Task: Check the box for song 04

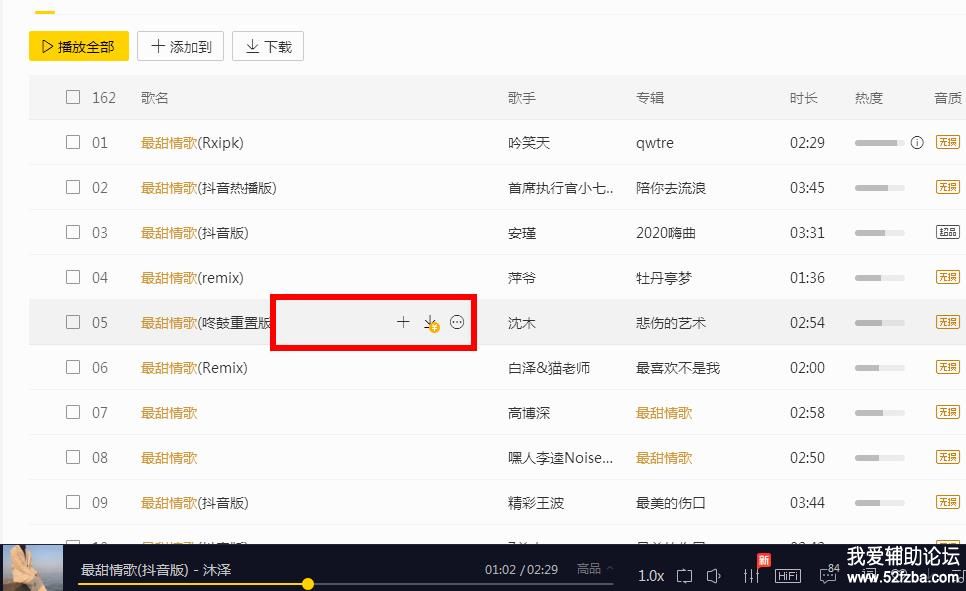Action: click(x=73, y=277)
